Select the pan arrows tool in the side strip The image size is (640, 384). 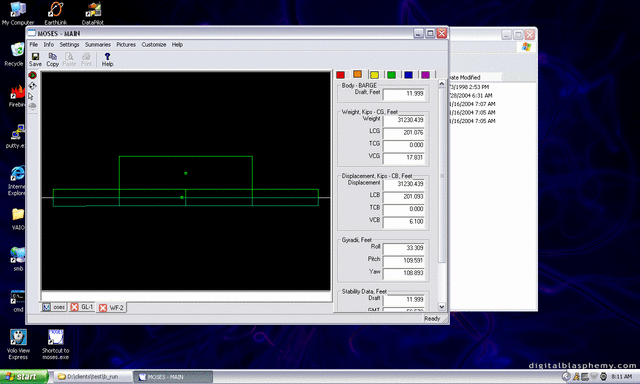32,86
